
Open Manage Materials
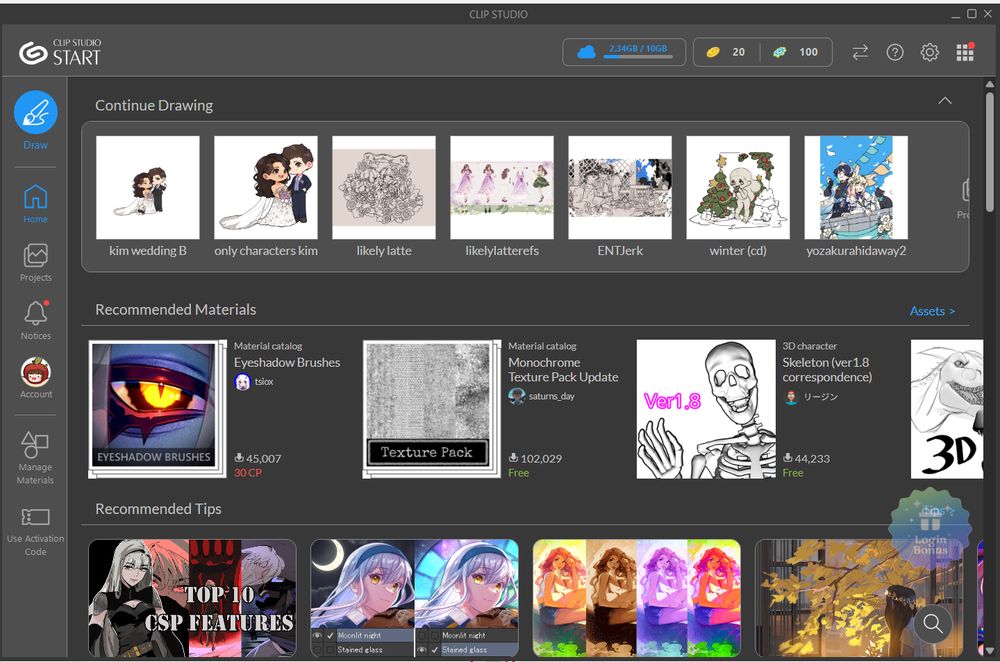36,457
